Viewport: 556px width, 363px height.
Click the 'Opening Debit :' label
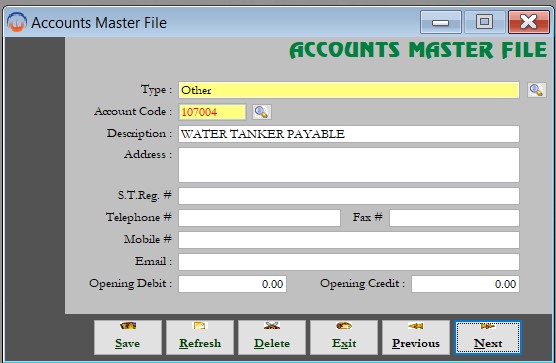pos(130,283)
